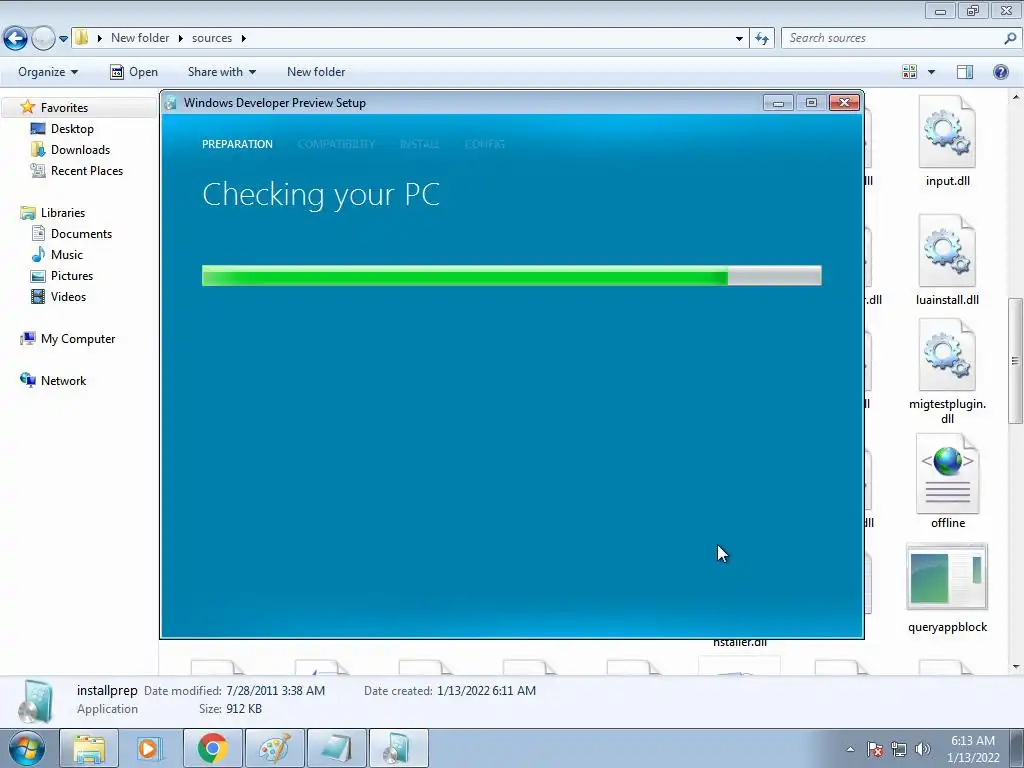Screen dimensions: 1024x768
Task: Open Paint from the taskbar
Action: [x=274, y=748]
